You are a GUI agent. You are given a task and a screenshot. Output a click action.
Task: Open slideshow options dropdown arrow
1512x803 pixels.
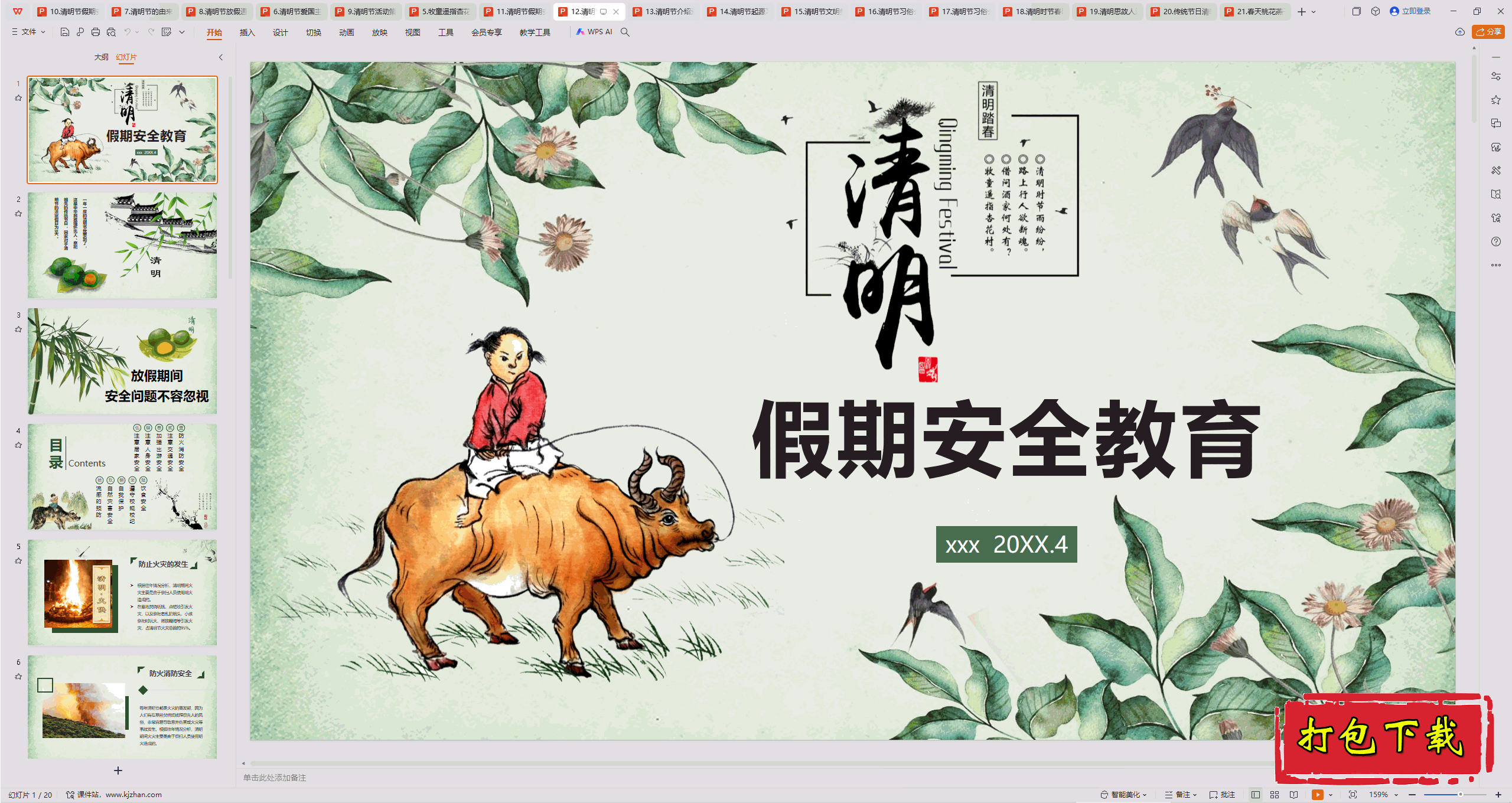[1331, 795]
